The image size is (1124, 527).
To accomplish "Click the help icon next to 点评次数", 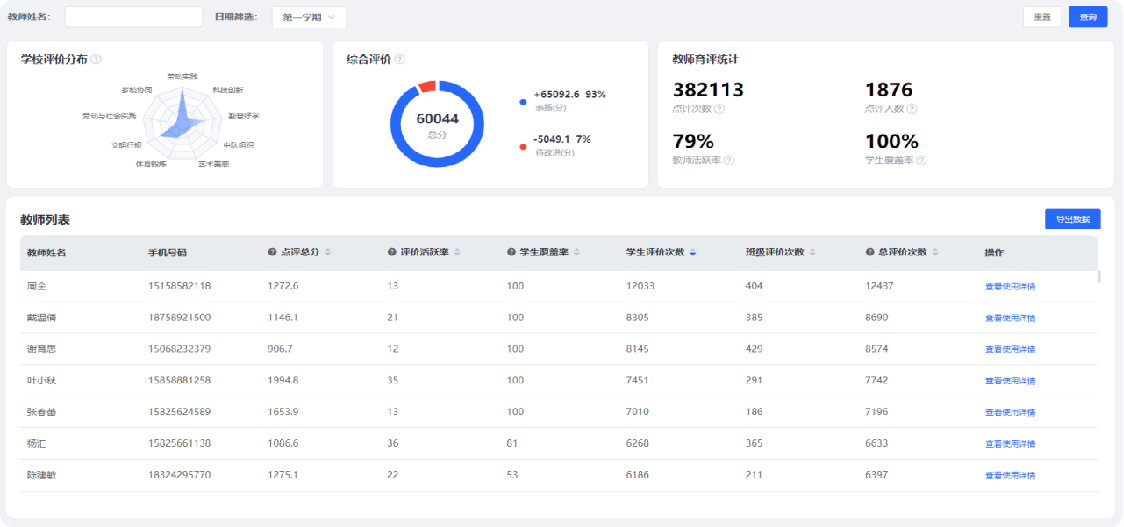I will click(720, 109).
